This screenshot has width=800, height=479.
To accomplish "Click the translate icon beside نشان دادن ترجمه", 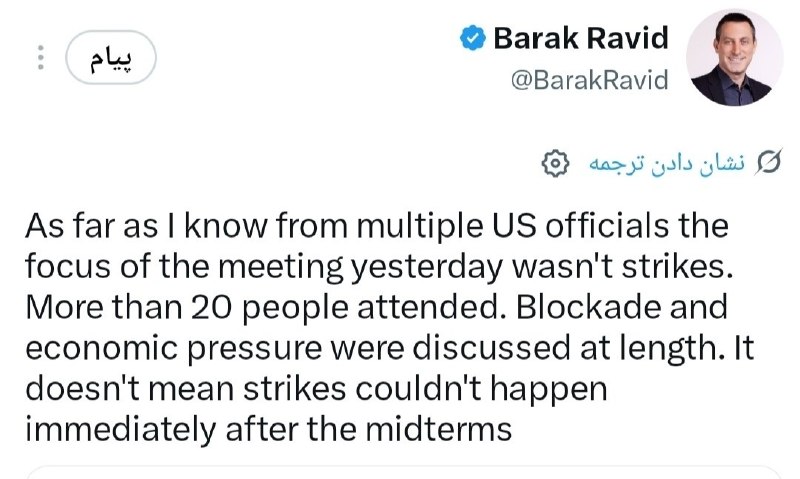I will [x=768, y=162].
